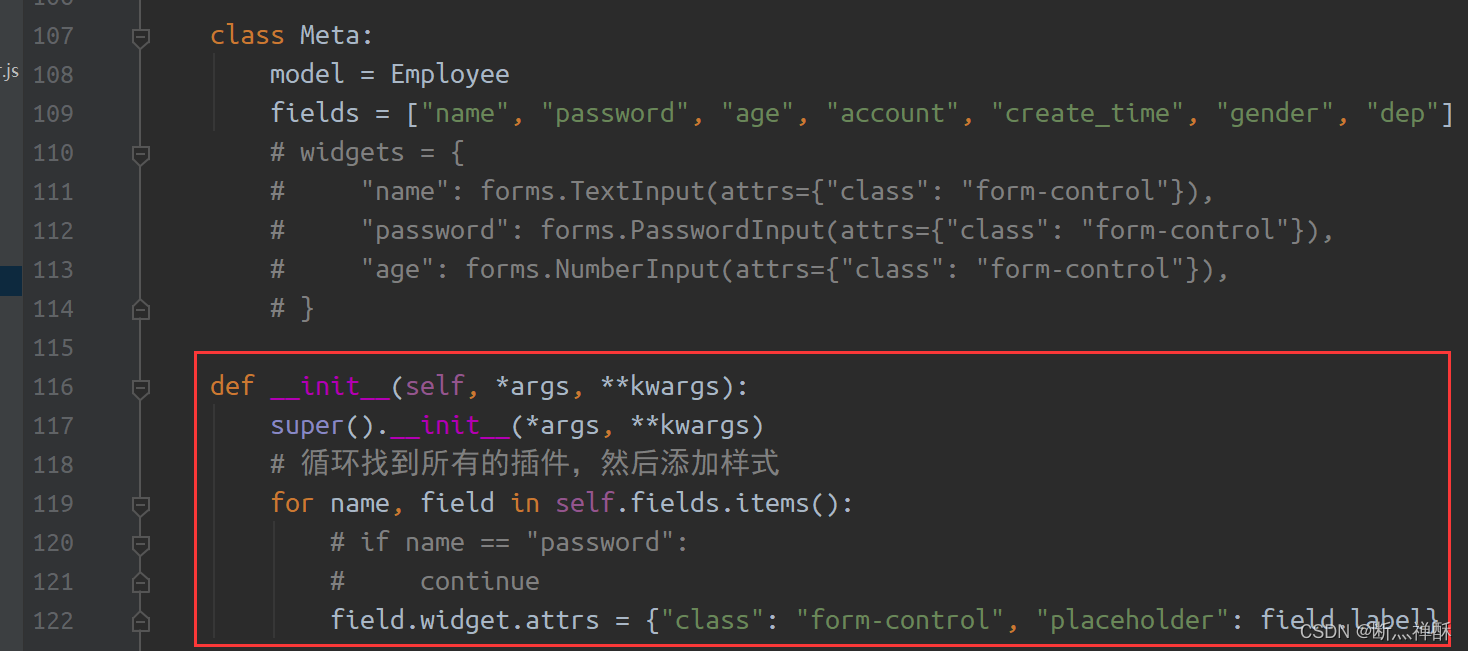Place cursor on forms.PasswordInput text
The height and width of the screenshot is (651, 1468).
point(683,231)
